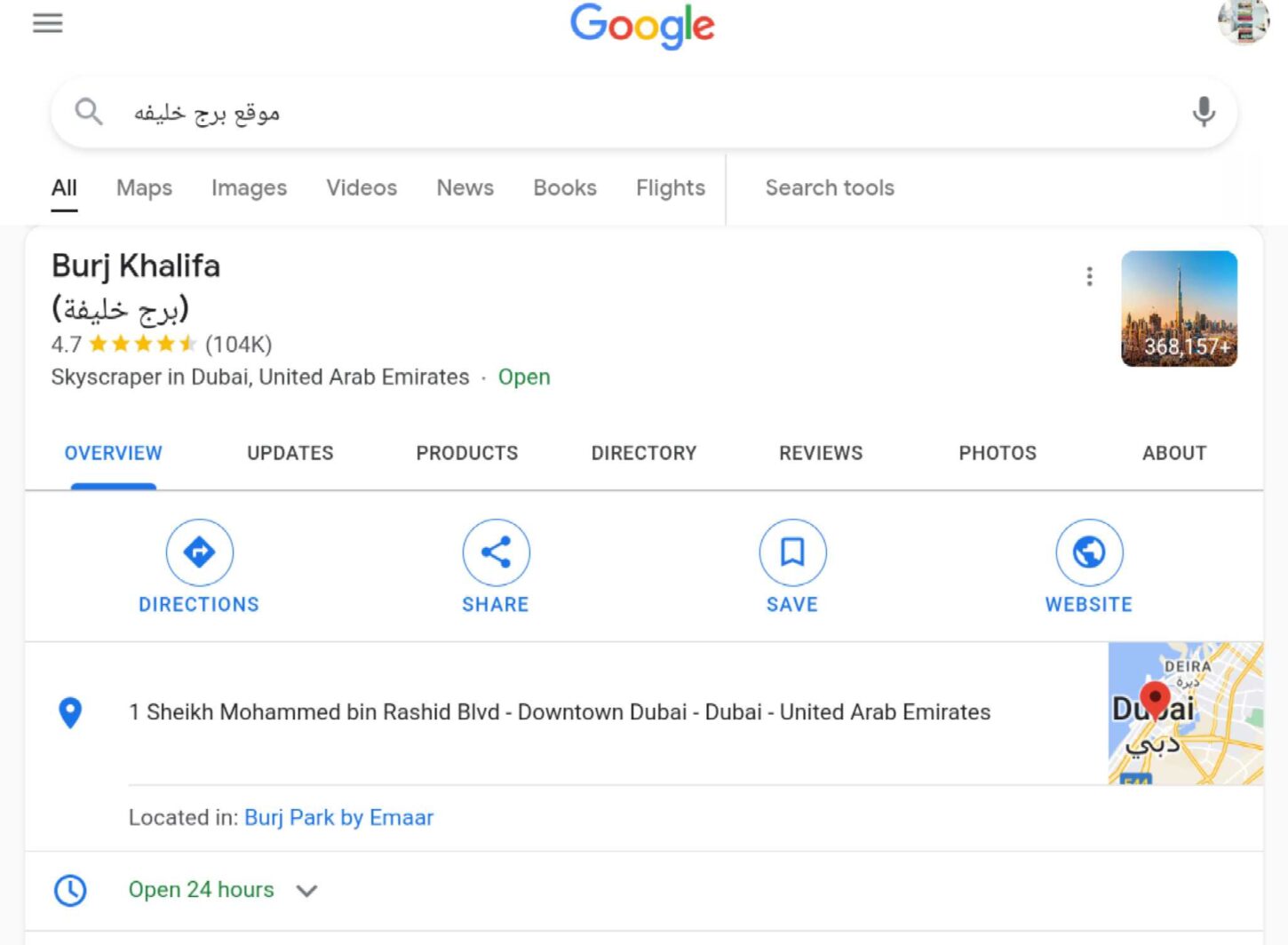1288x945 pixels.
Task: Click the search magnifier icon
Action: pos(89,113)
